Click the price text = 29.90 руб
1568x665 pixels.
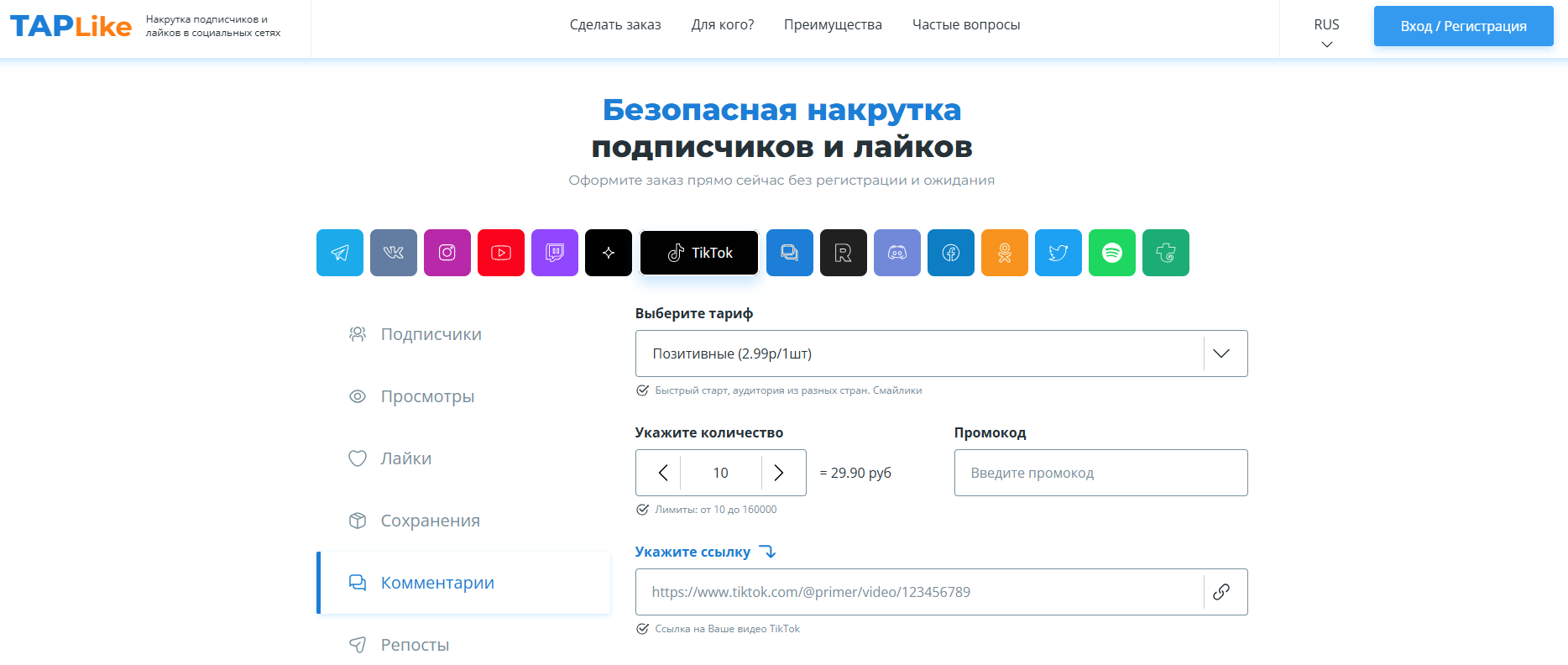855,473
